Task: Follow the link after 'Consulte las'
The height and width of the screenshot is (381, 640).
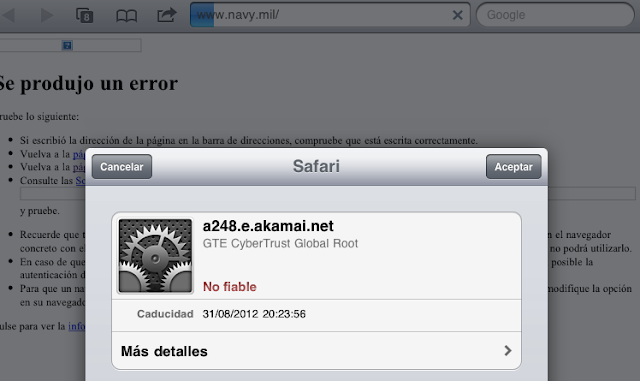Action: click(x=80, y=180)
